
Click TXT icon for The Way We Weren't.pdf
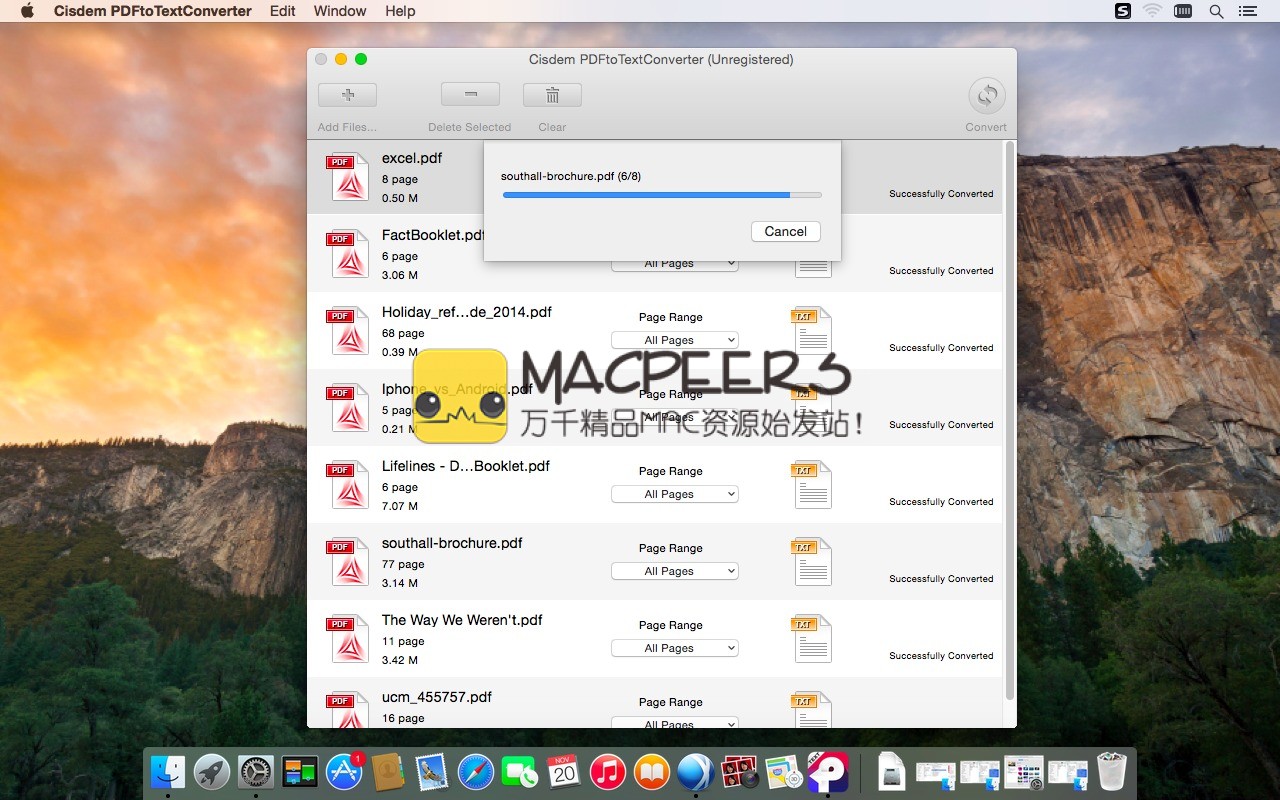point(811,639)
